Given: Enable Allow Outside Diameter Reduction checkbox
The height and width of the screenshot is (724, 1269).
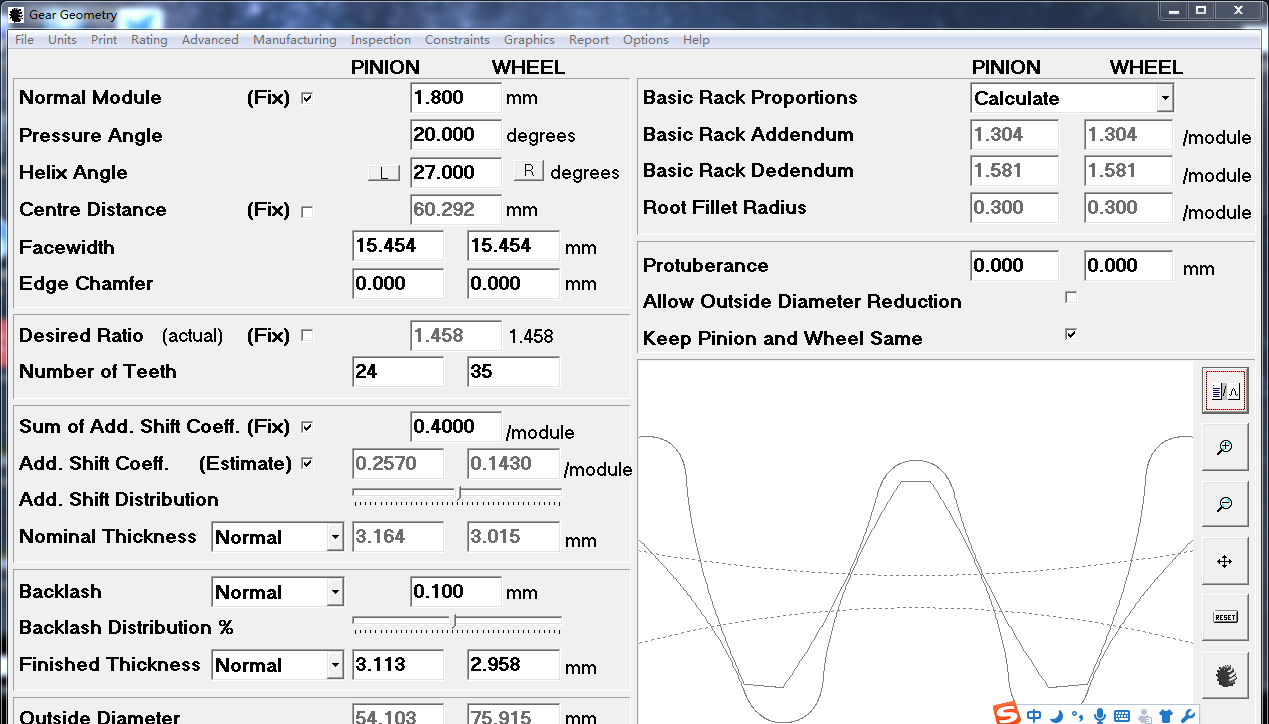Looking at the screenshot, I should click(x=1071, y=297).
